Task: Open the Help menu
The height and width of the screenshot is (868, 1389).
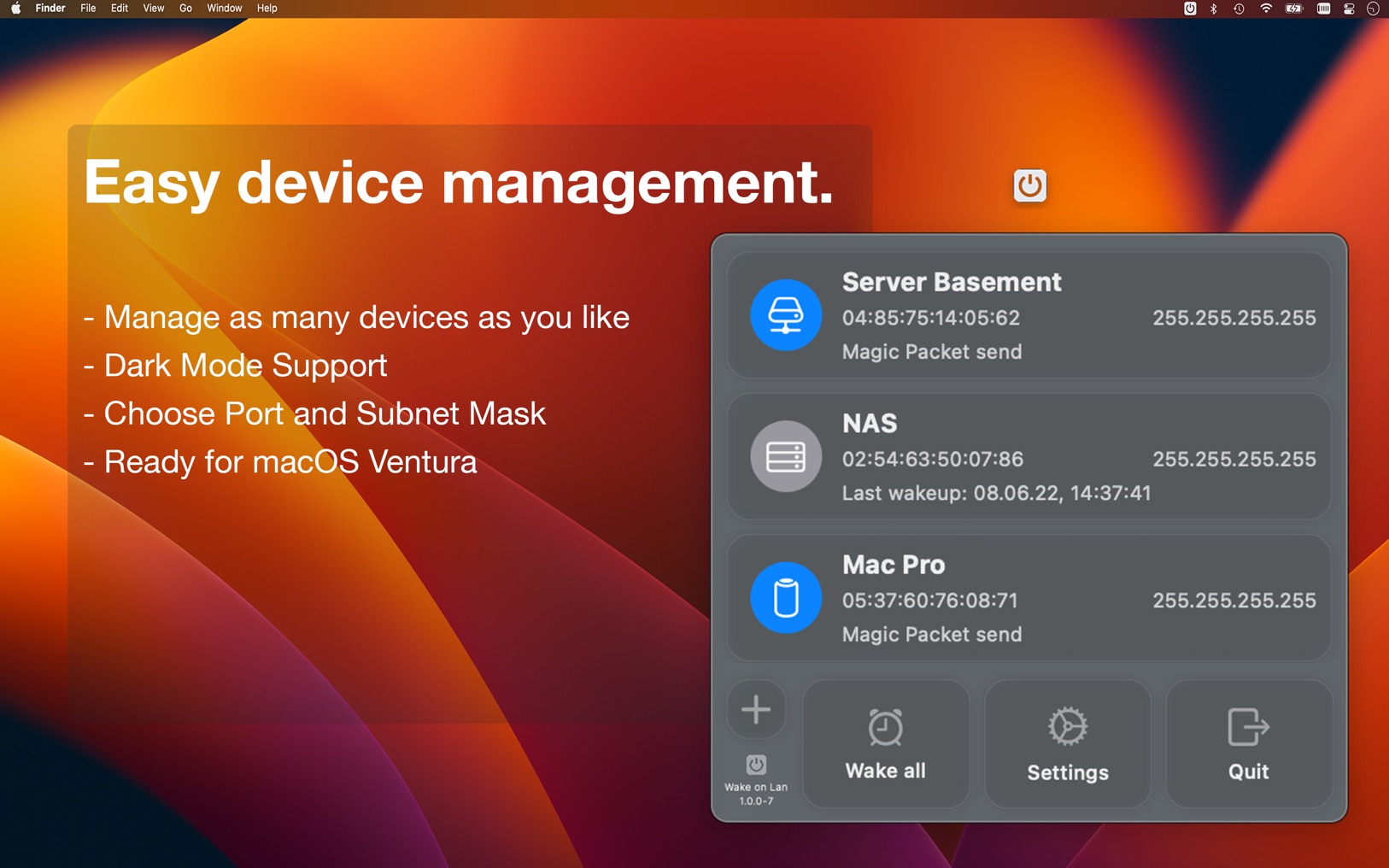Action: [267, 9]
